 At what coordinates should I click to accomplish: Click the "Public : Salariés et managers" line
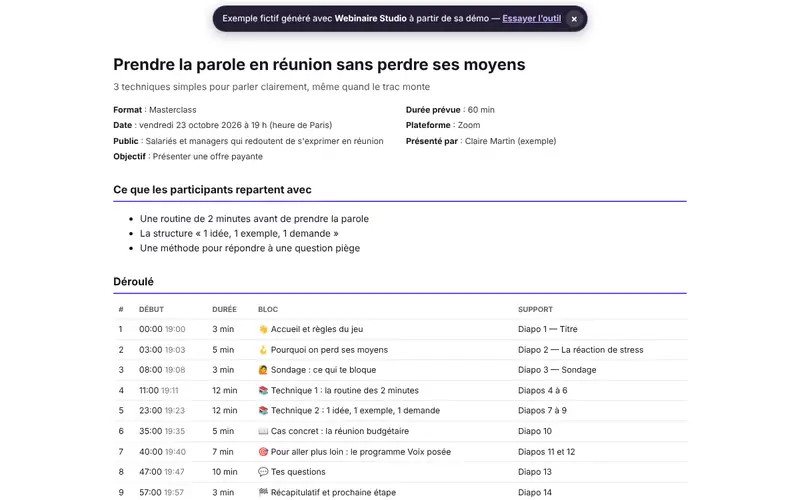click(x=248, y=141)
